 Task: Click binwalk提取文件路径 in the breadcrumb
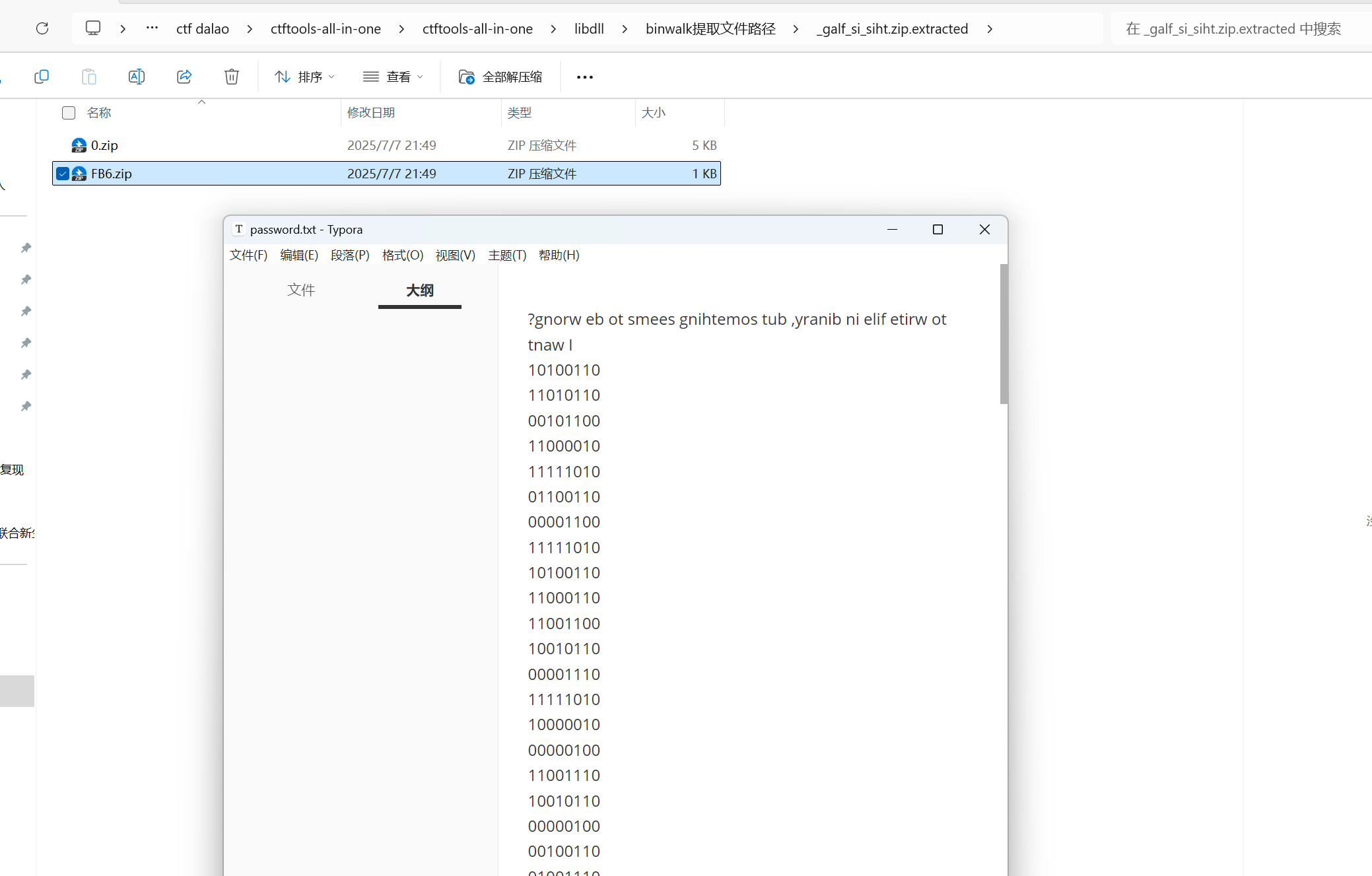coord(710,28)
